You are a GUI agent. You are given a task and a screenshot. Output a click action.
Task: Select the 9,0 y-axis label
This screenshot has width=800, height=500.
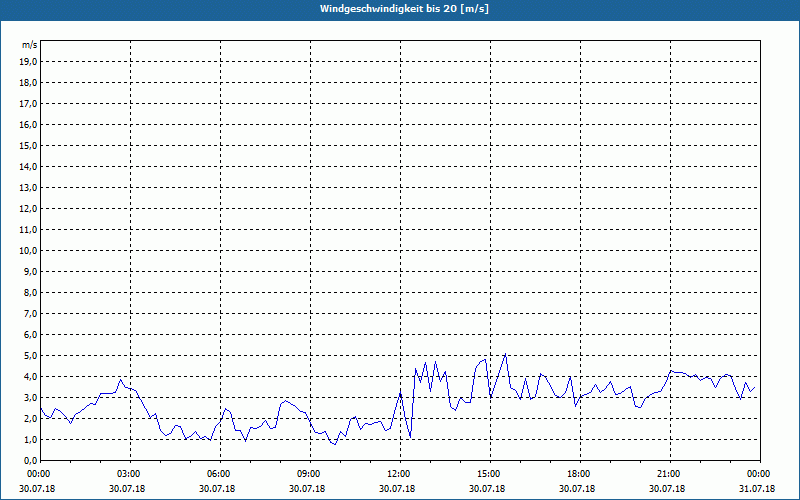tap(30, 271)
